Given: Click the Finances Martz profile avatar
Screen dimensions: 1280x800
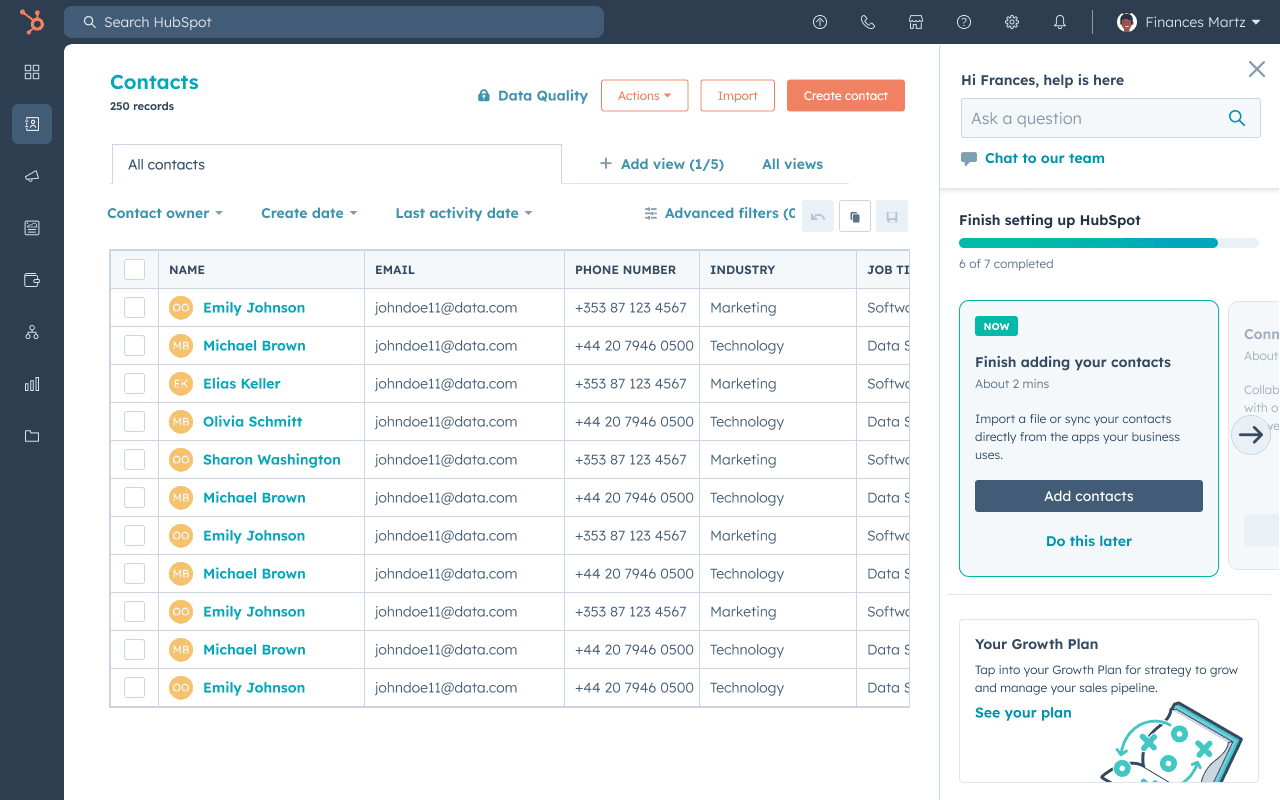Looking at the screenshot, I should point(1127,22).
